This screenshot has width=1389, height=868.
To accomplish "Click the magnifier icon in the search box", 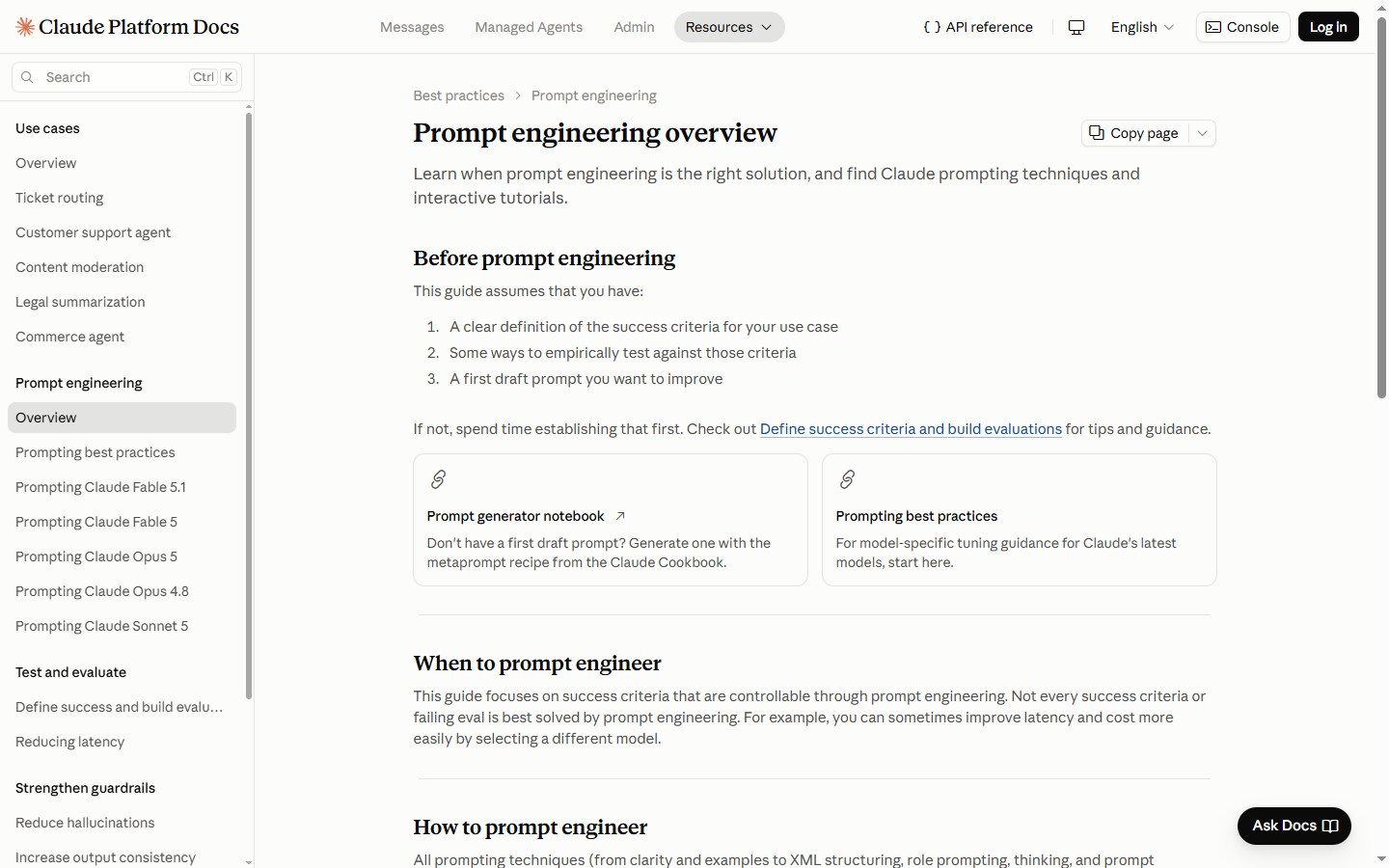I will click(27, 77).
